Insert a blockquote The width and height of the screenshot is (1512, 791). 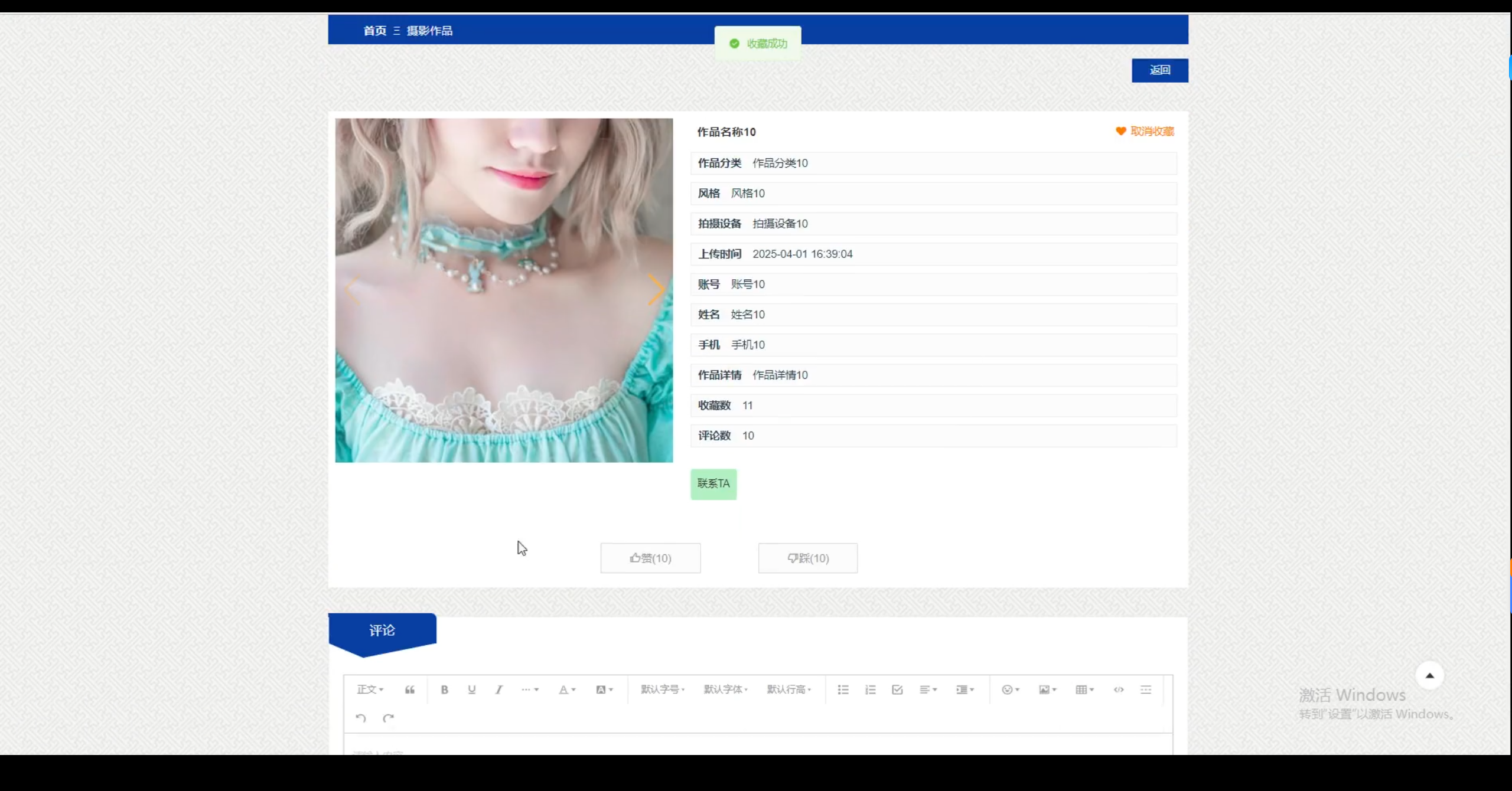[x=409, y=689]
